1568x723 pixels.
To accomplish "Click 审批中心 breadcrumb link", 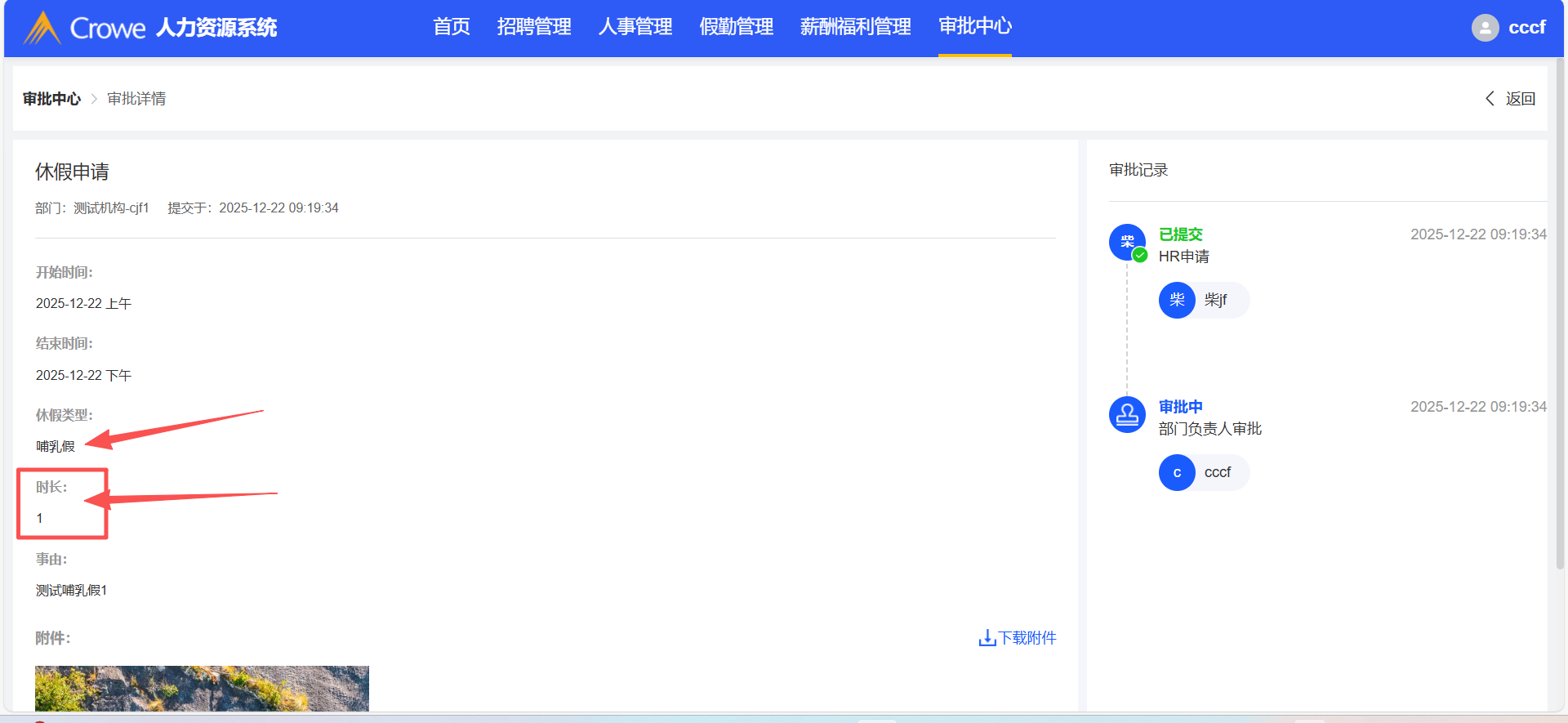I will point(51,99).
